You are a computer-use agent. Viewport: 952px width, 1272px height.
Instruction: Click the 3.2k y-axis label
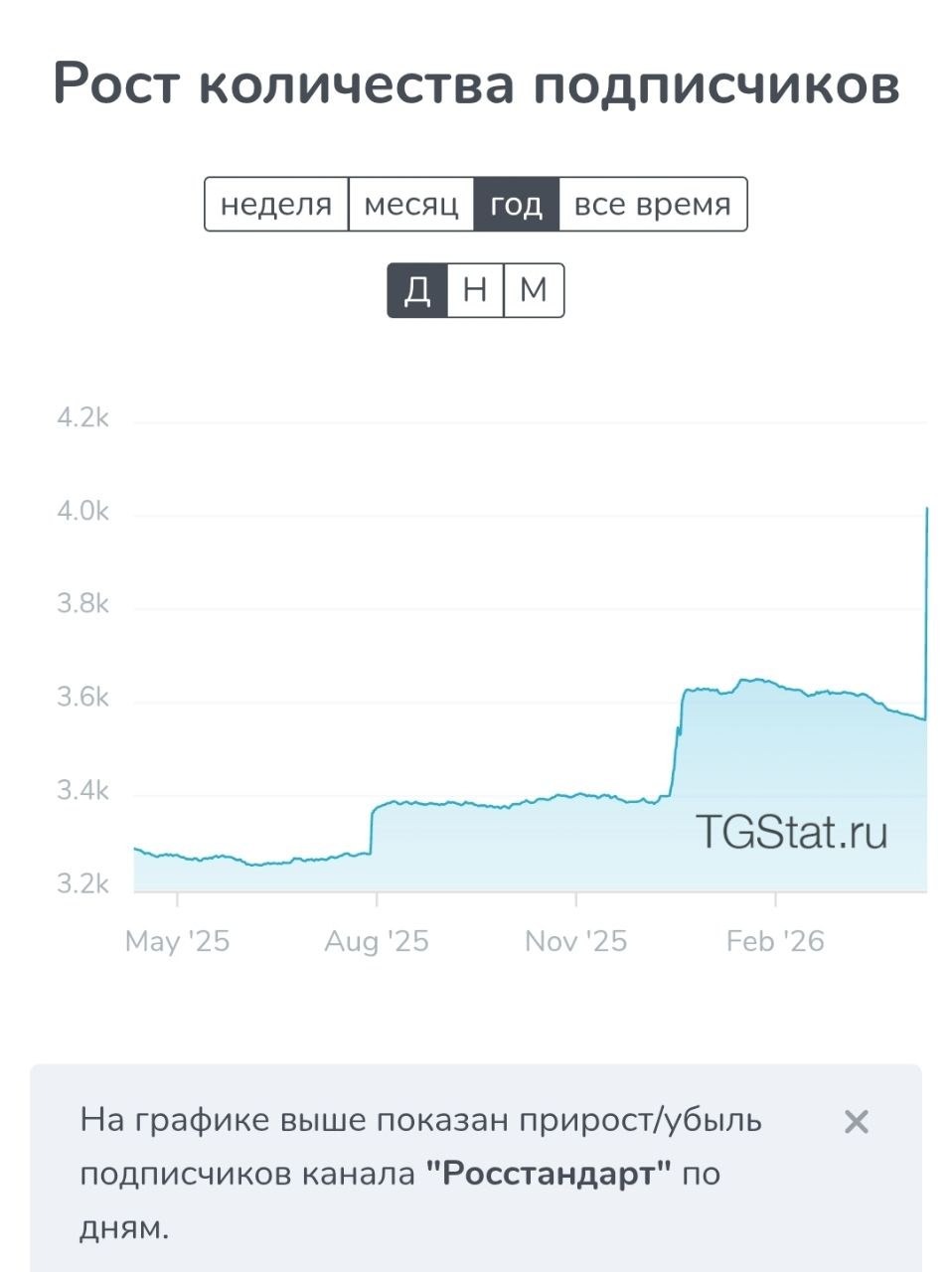pyautogui.click(x=82, y=883)
